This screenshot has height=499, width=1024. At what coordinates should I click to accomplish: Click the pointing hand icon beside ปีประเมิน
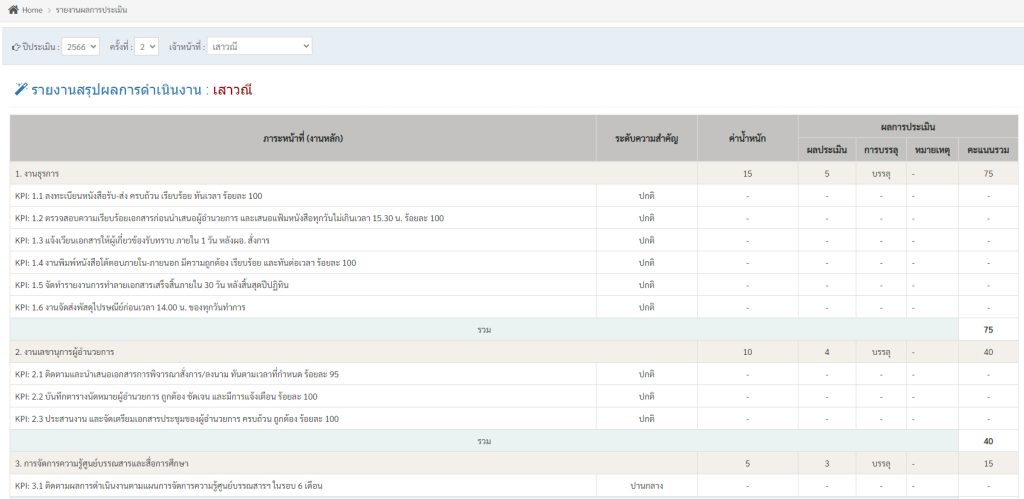[x=16, y=47]
